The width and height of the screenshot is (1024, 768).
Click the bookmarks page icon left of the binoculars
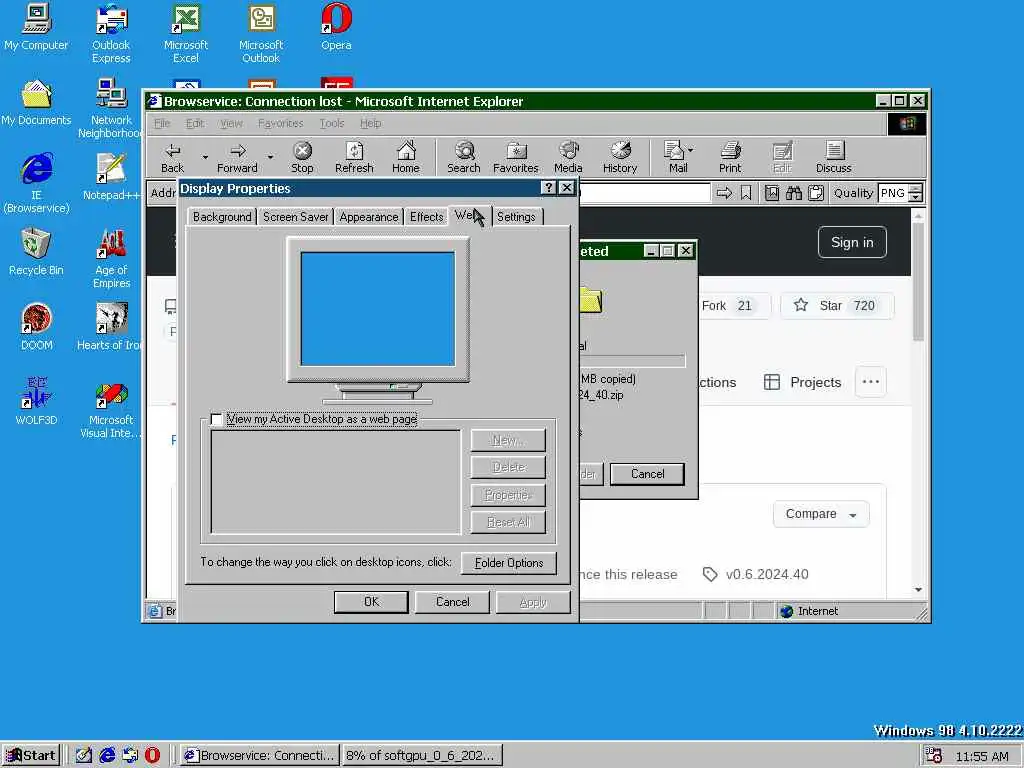[x=772, y=193]
